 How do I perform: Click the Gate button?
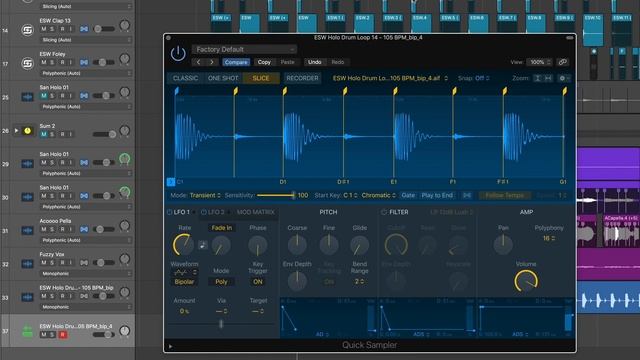(408, 196)
